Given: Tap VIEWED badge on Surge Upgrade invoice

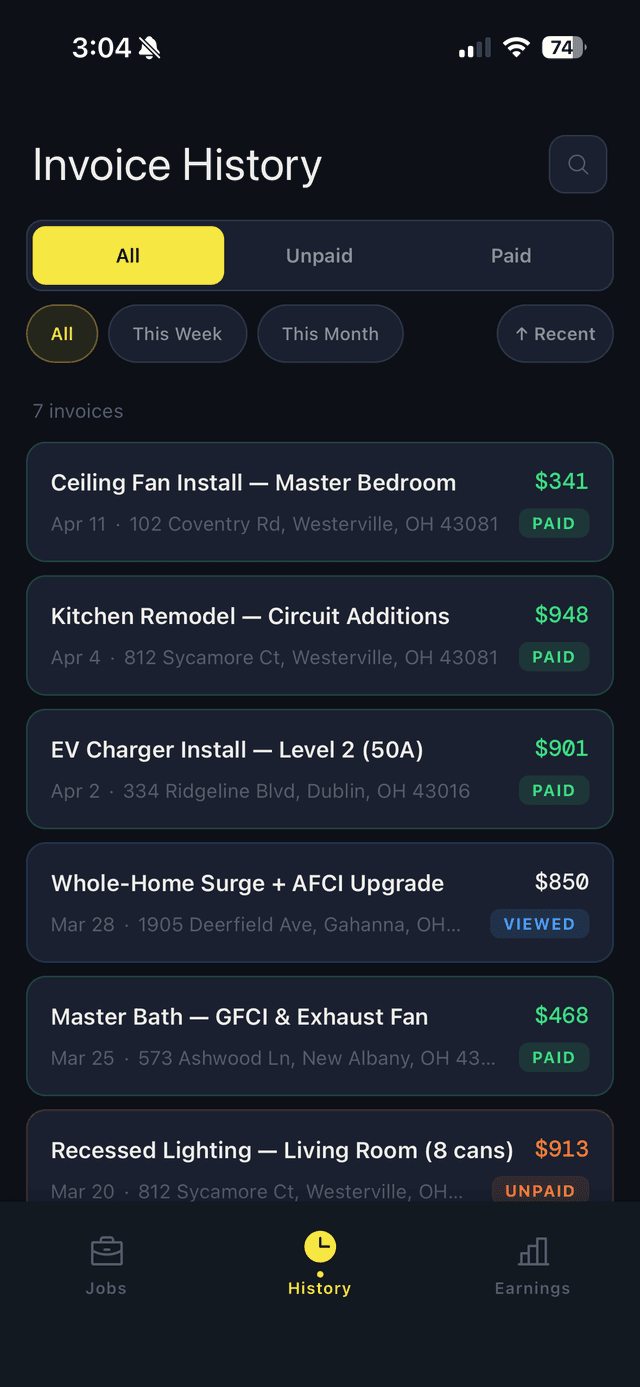Looking at the screenshot, I should pos(539,924).
